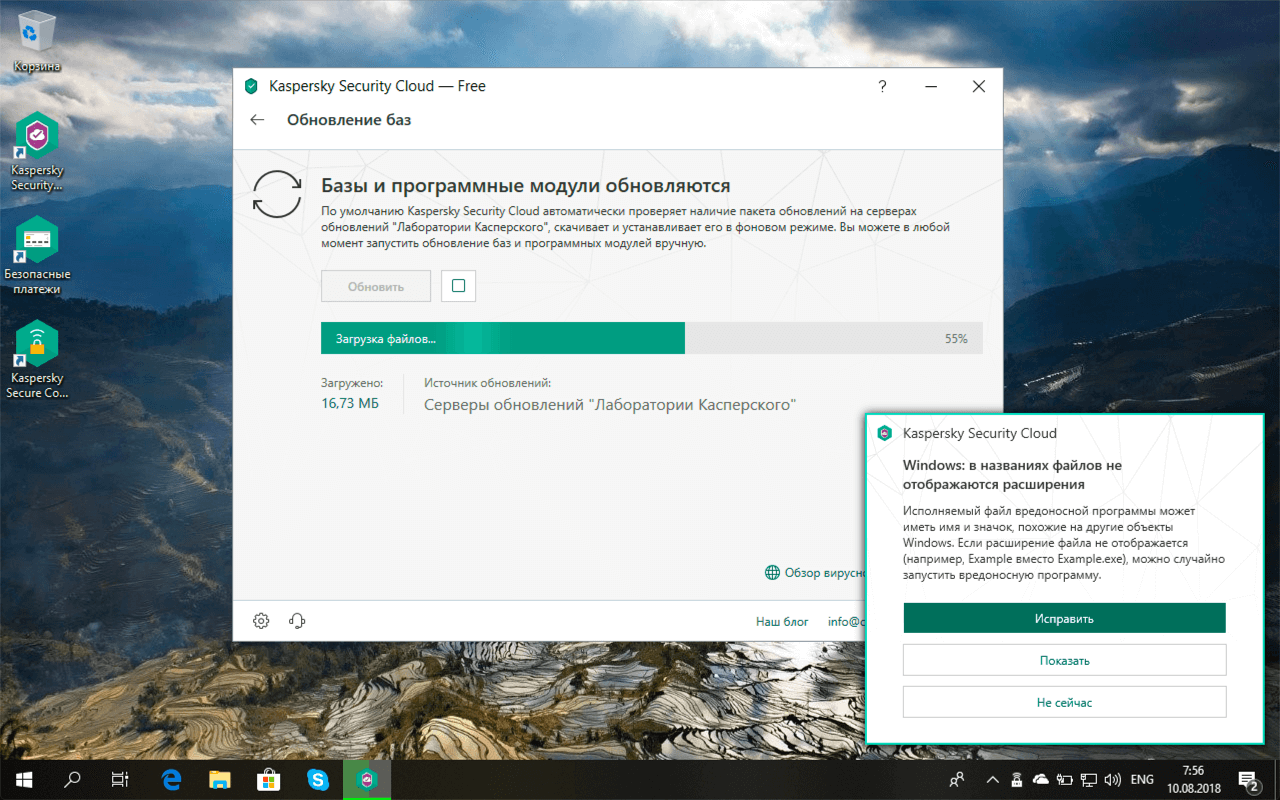1280x800 pixels.
Task: Select the Kaspersky icon on the taskbar
Action: 366,779
